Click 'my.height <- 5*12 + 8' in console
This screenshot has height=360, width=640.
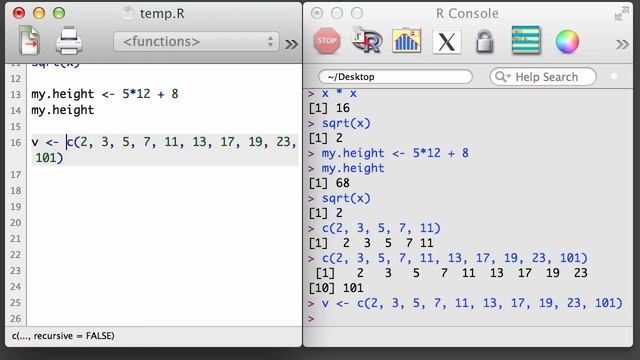pyautogui.click(x=395, y=153)
